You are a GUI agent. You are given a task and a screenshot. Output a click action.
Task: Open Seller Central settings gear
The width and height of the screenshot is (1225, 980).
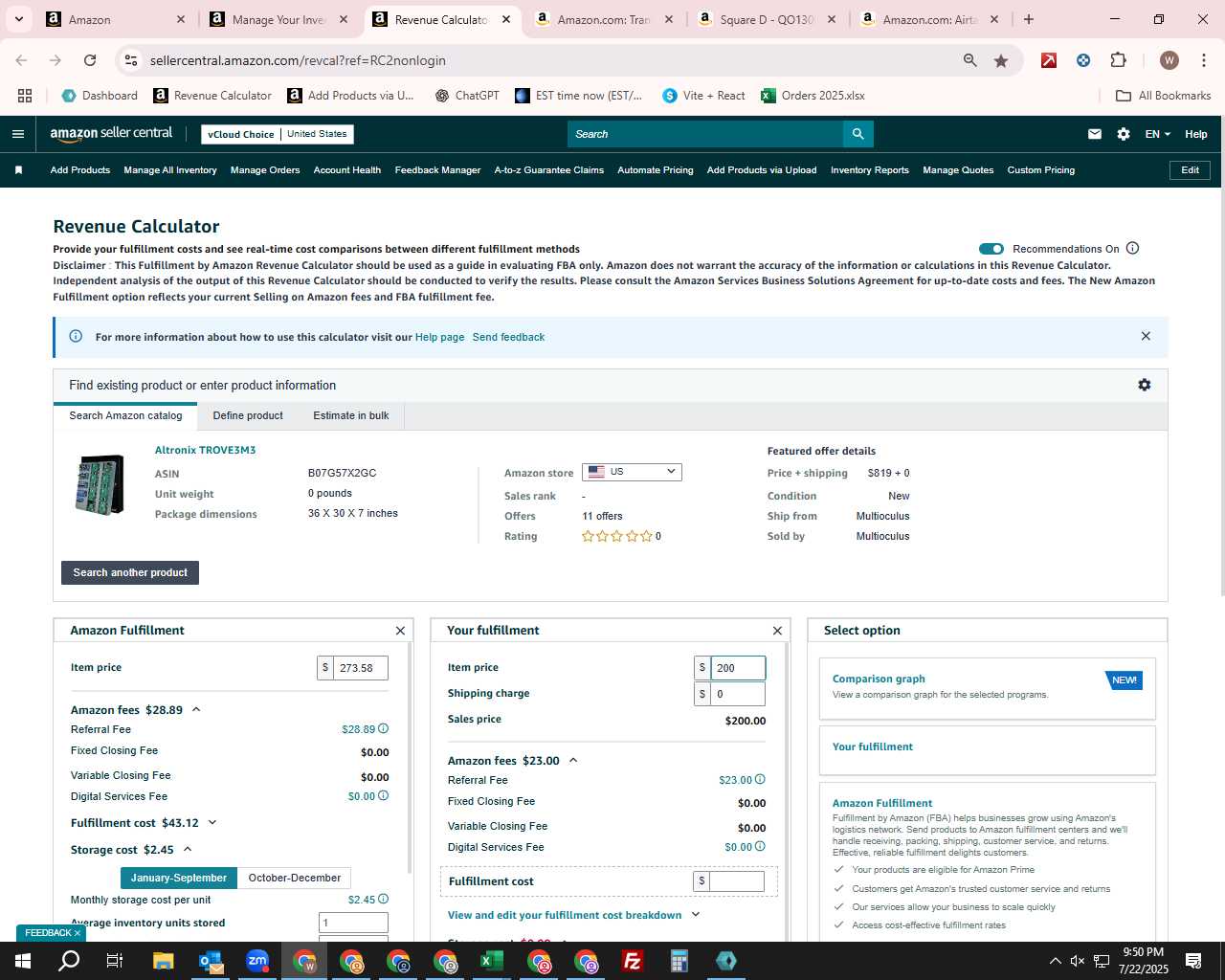click(1124, 134)
